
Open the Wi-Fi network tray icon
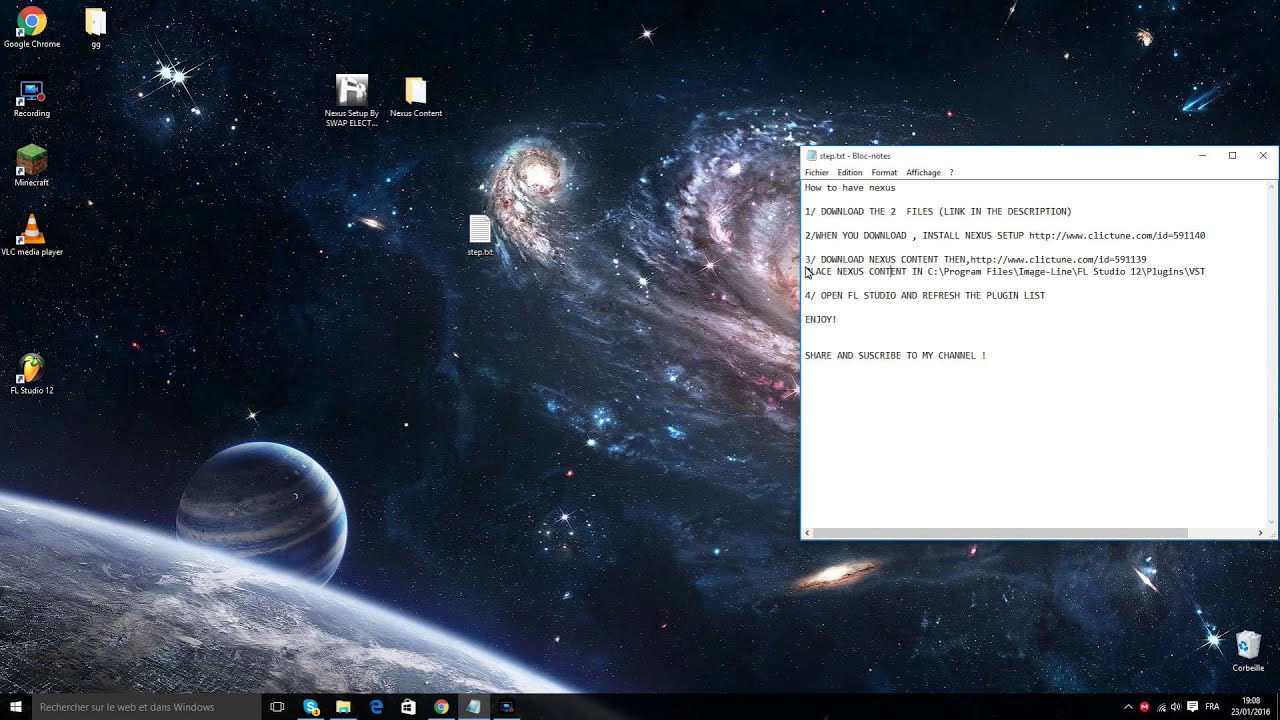coord(1160,707)
